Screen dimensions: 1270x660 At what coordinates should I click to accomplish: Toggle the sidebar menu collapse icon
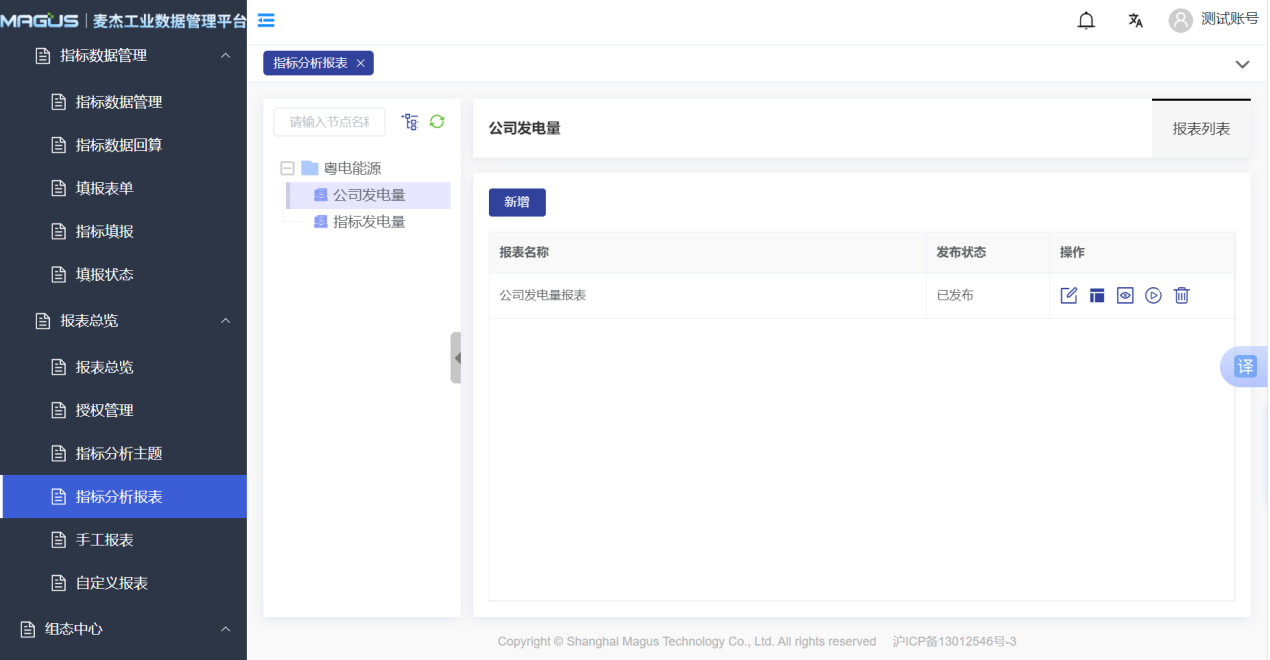(x=266, y=20)
